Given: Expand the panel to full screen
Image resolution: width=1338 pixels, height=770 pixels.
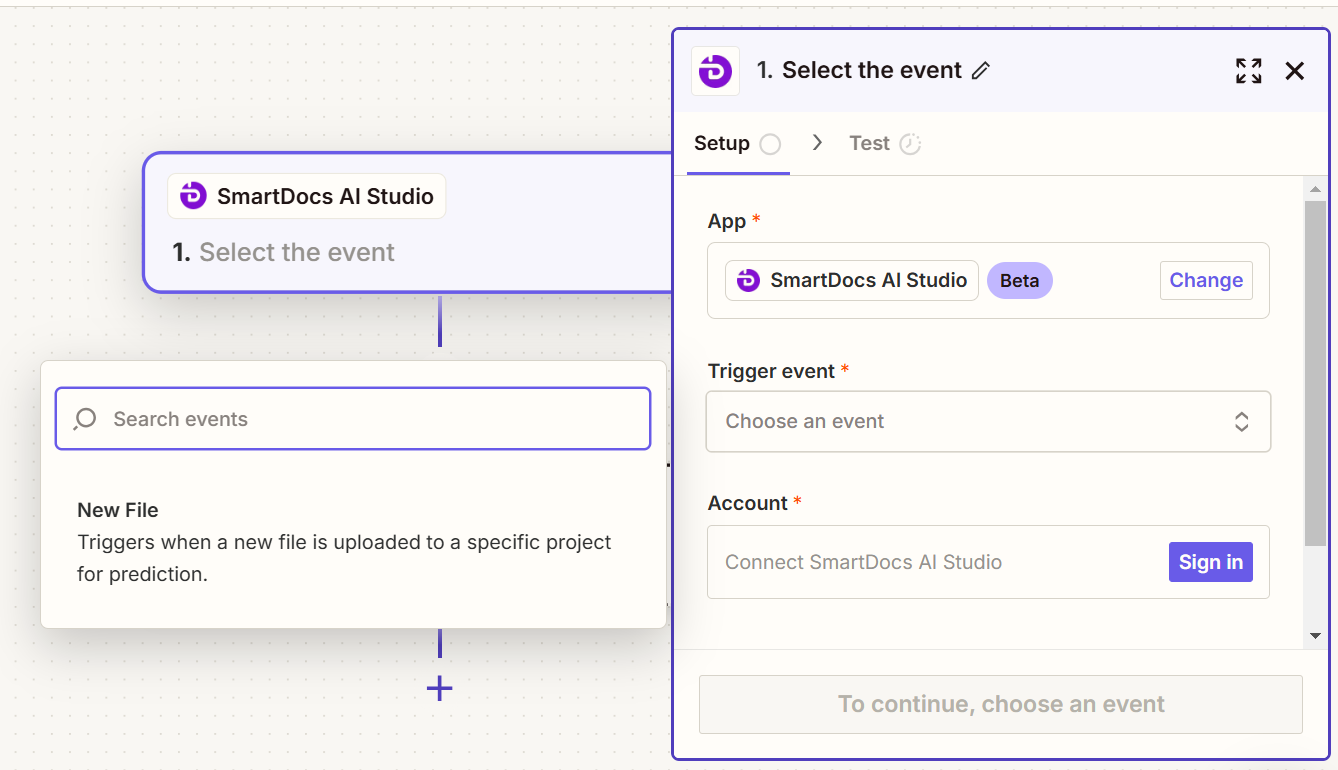Looking at the screenshot, I should click(x=1248, y=71).
